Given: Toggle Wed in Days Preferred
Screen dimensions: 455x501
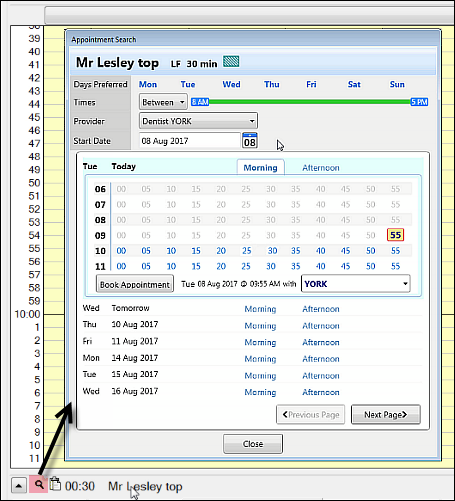Looking at the screenshot, I should pos(231,84).
